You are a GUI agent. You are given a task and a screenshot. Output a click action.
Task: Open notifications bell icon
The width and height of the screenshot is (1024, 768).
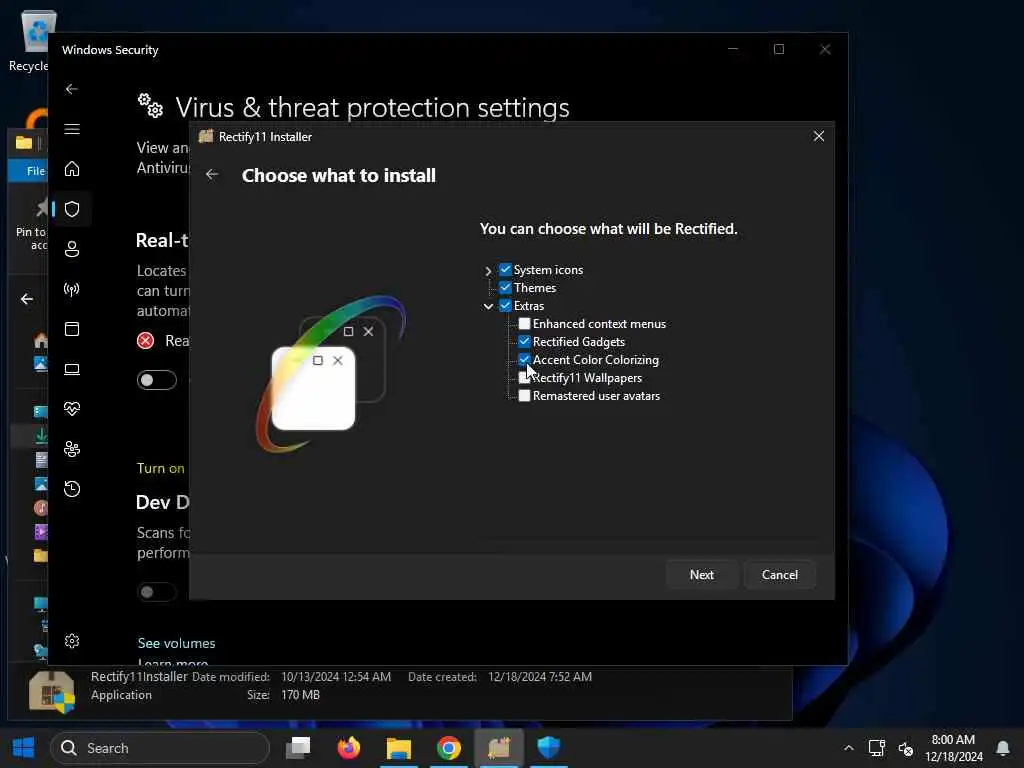[x=1002, y=748]
